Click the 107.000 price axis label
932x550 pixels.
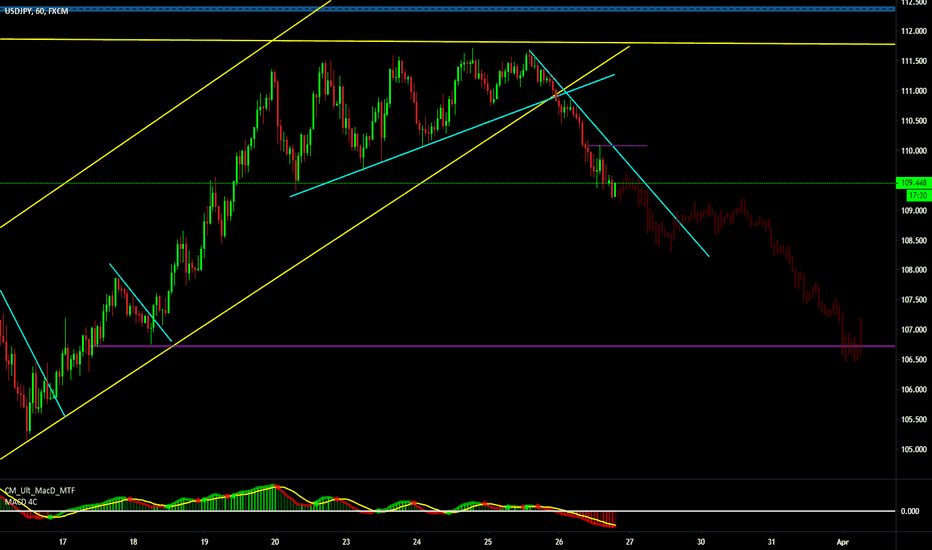tap(914, 330)
